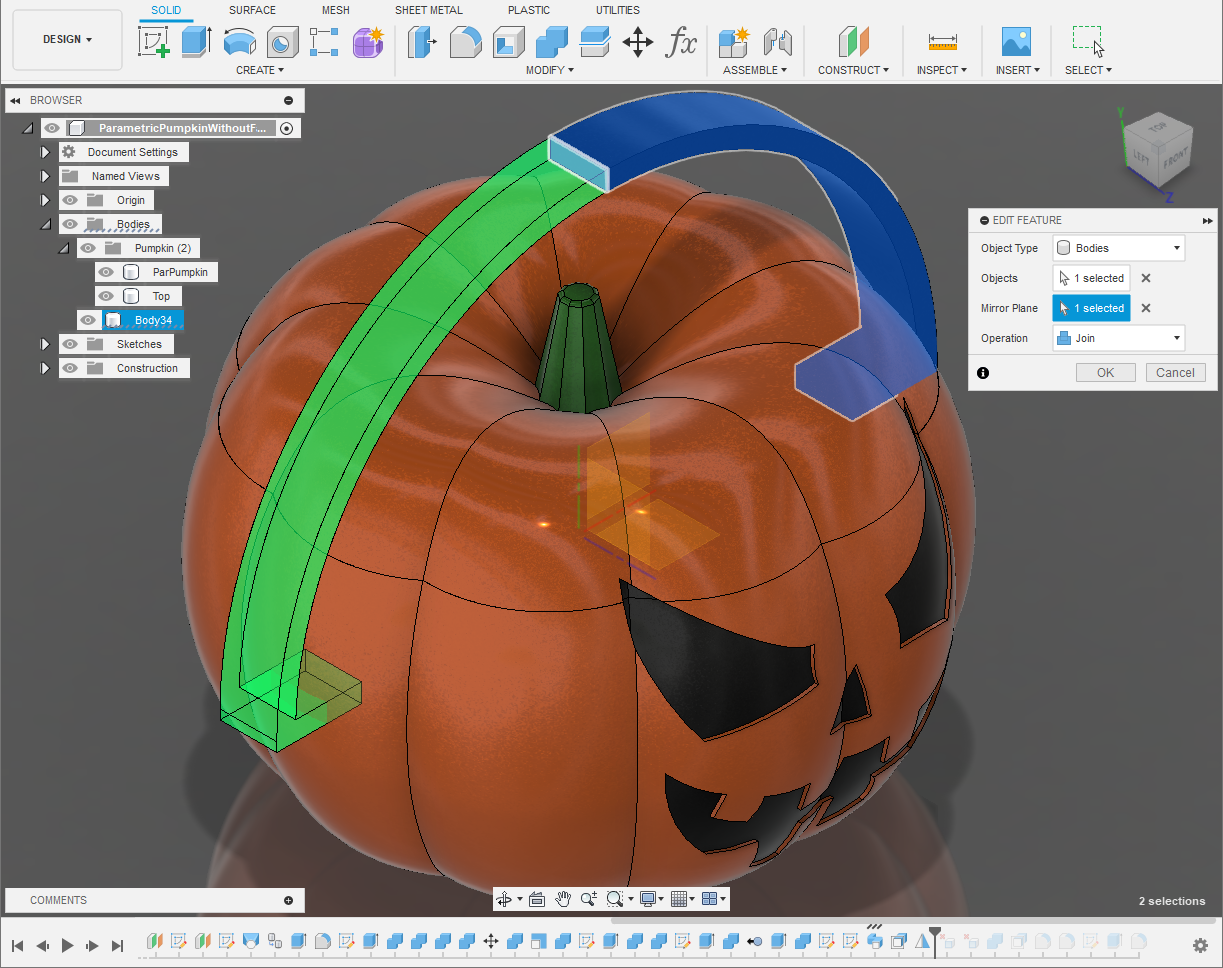The height and width of the screenshot is (968, 1223).
Task: Click the New Component icon
Action: coord(734,42)
